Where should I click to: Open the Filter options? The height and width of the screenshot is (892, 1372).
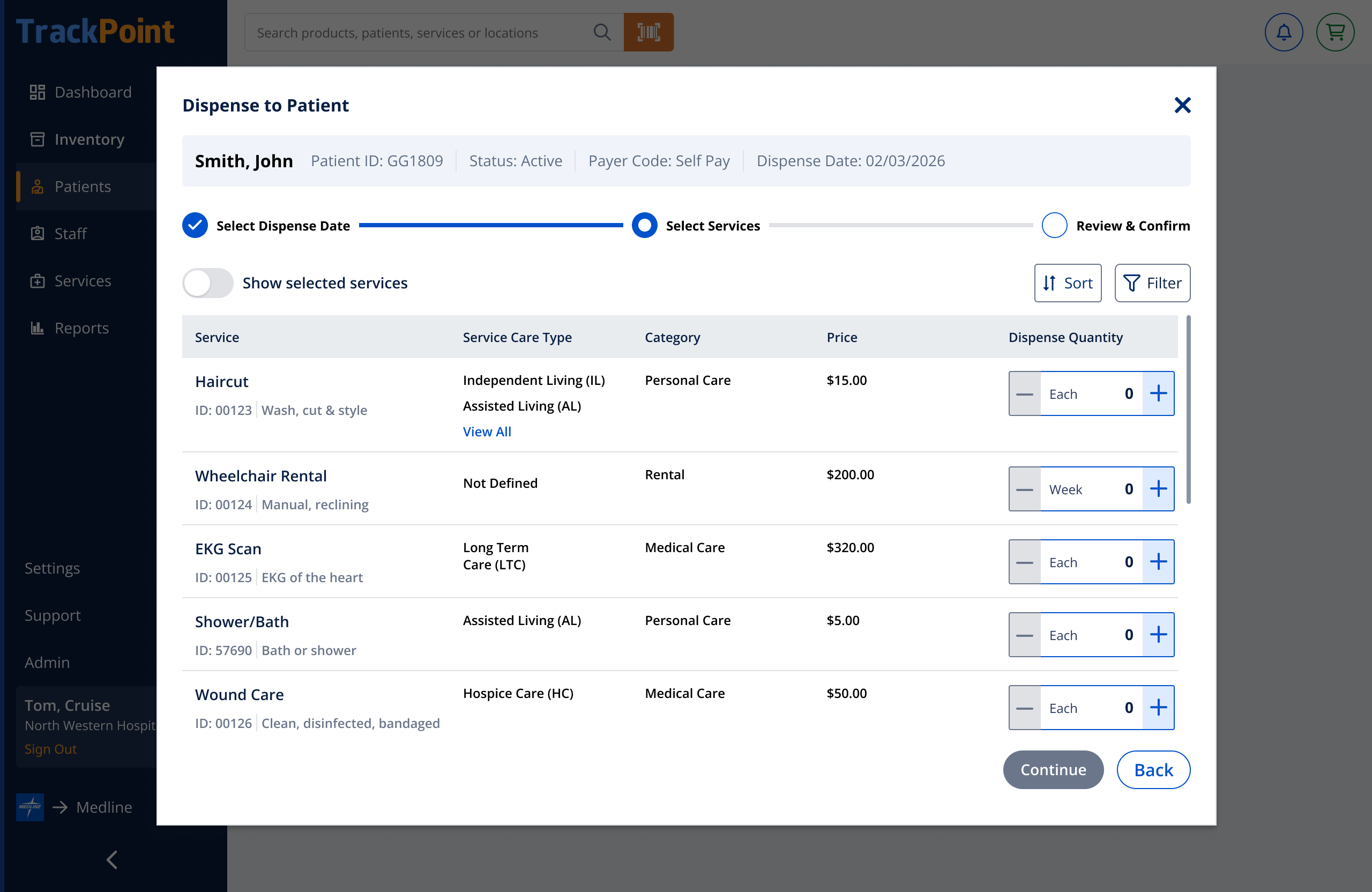click(1152, 283)
